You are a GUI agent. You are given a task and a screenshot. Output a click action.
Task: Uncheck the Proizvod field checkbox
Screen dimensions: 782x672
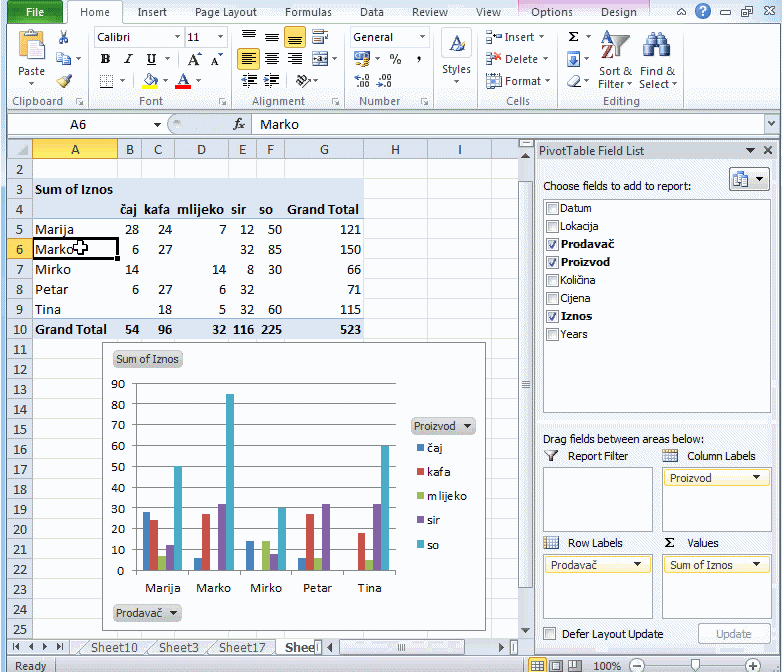[553, 262]
